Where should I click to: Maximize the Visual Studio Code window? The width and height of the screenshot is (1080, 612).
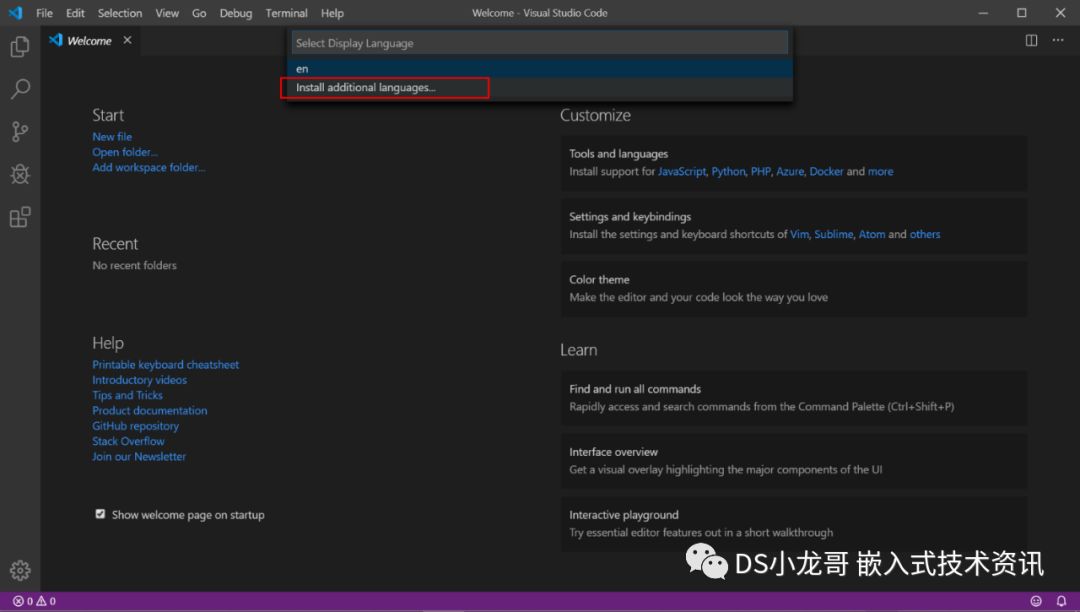click(x=1021, y=13)
